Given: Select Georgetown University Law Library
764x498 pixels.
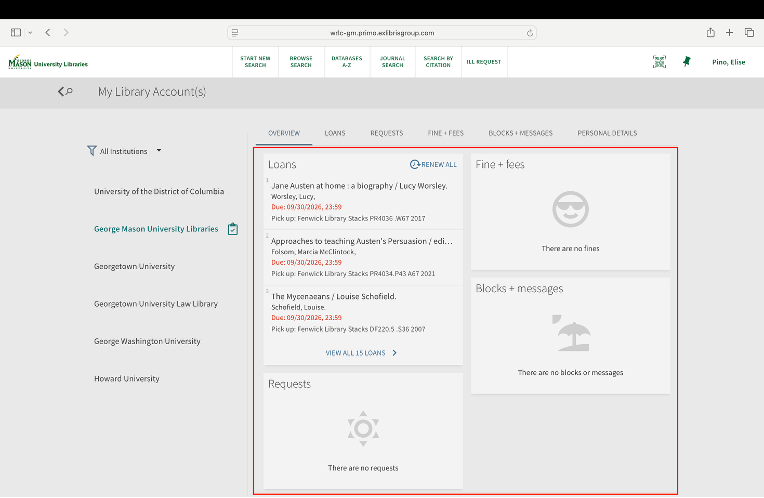Looking at the screenshot, I should point(156,304).
